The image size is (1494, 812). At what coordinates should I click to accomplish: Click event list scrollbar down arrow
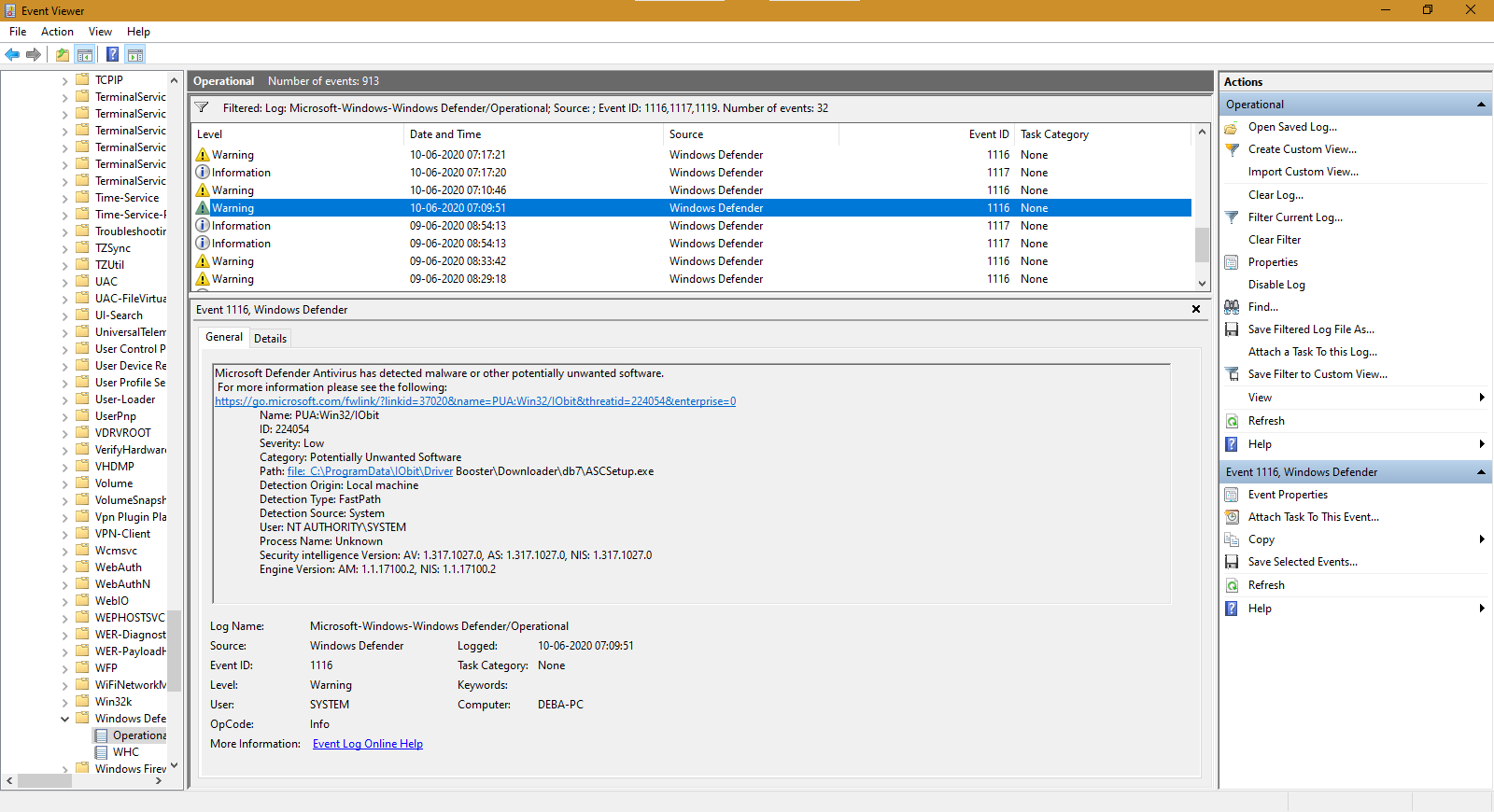click(x=1202, y=284)
